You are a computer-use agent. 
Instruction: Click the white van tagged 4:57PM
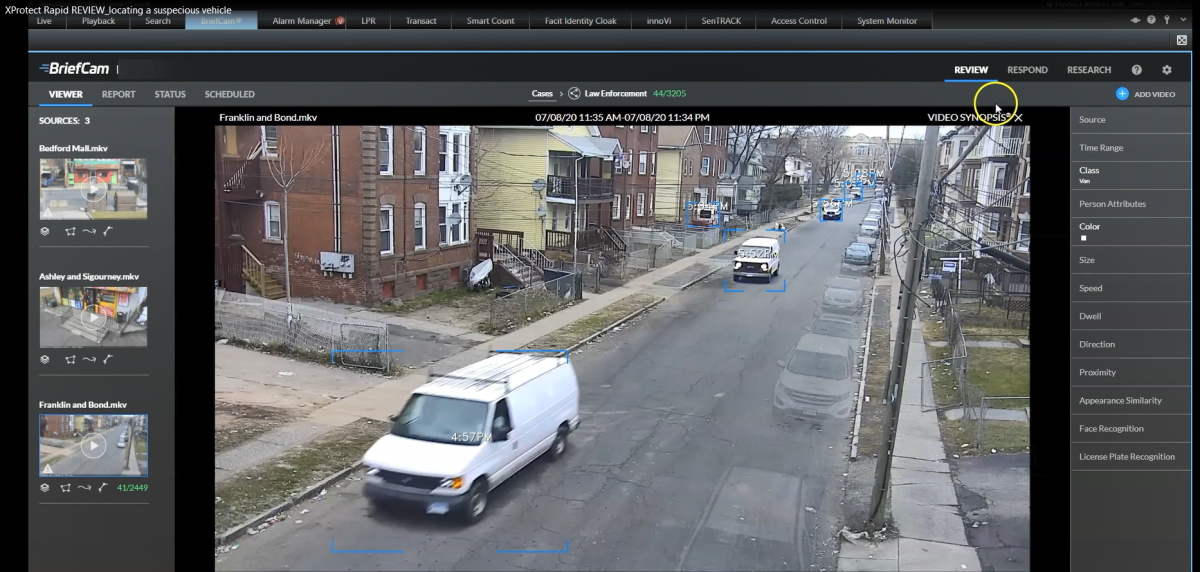coord(470,435)
